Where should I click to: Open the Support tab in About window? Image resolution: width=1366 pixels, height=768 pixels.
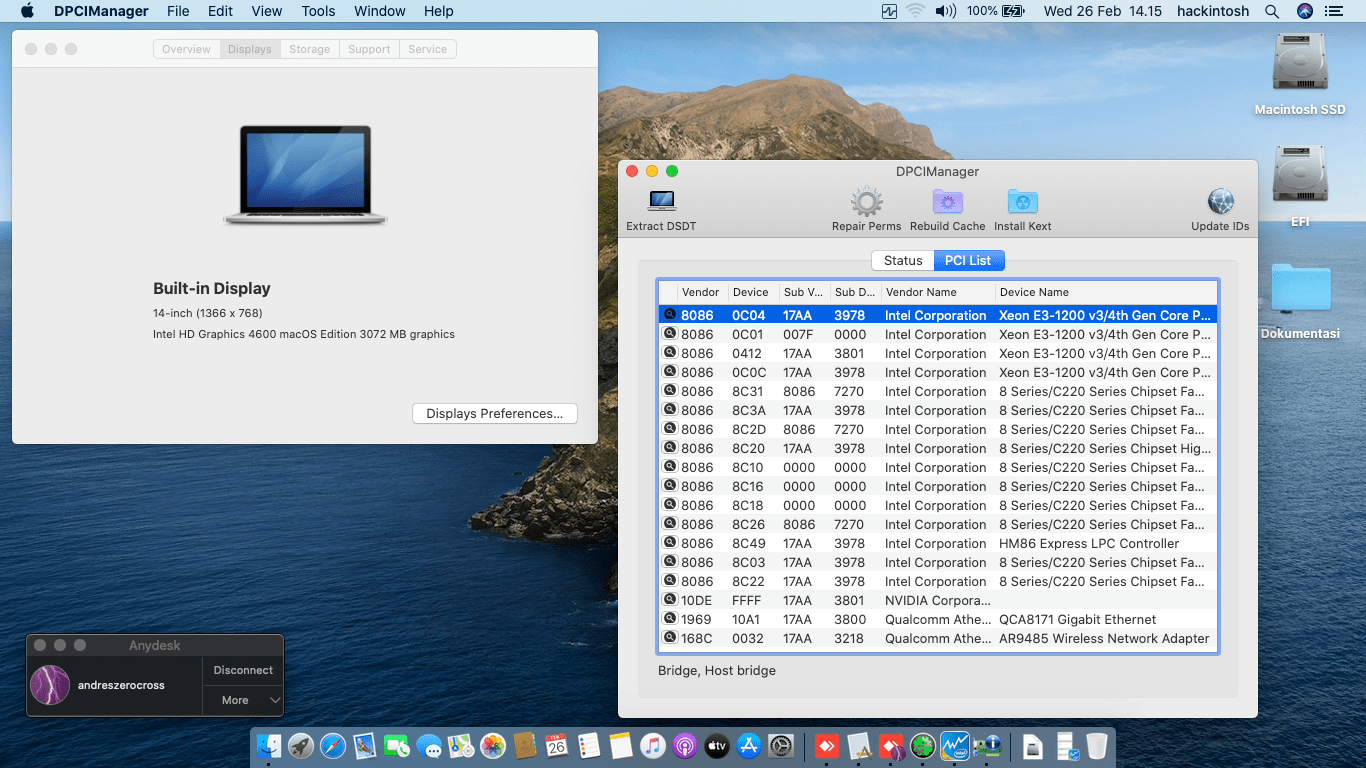(369, 49)
